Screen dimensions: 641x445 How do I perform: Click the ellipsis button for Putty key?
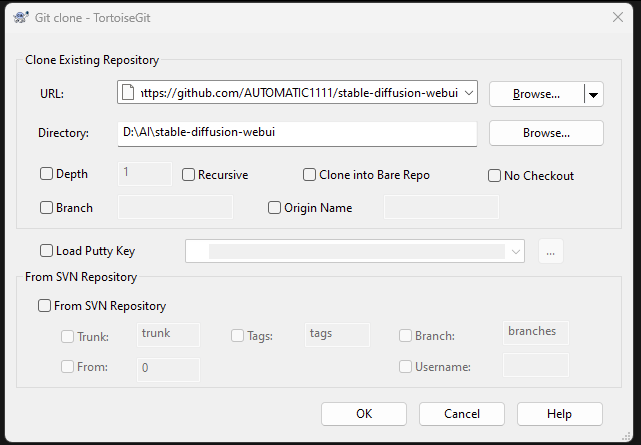coord(551,251)
